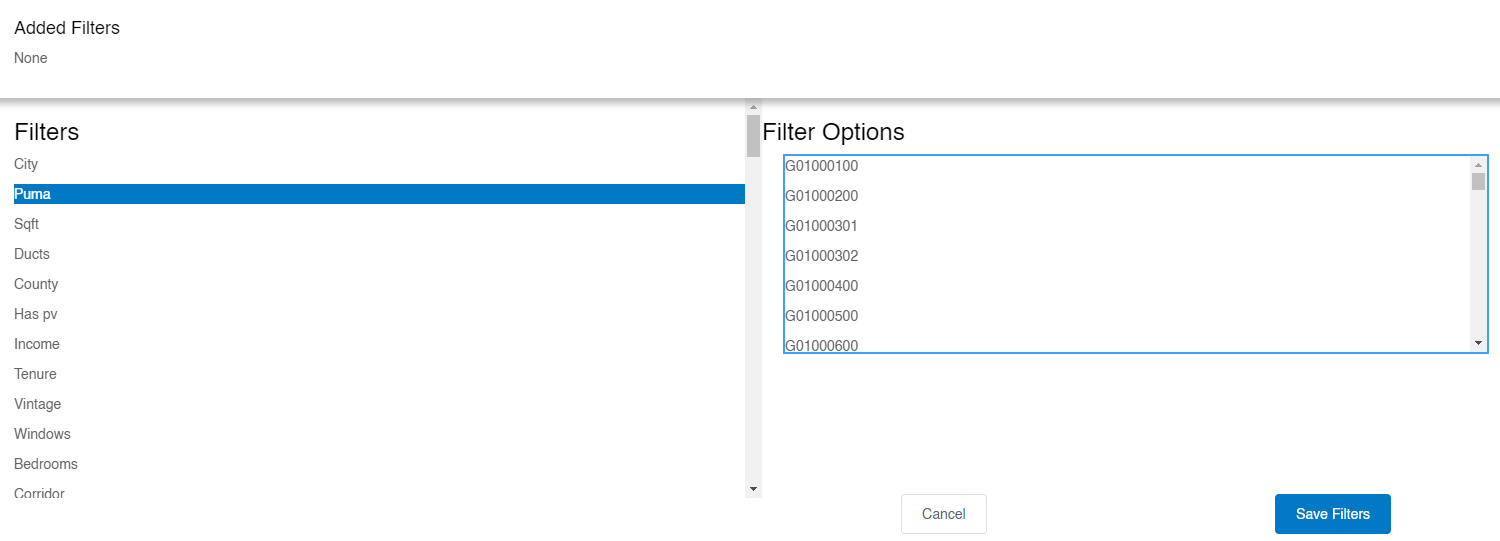Pick the Ducts filter
Screen dimensions: 1500x541
pyautogui.click(x=32, y=254)
